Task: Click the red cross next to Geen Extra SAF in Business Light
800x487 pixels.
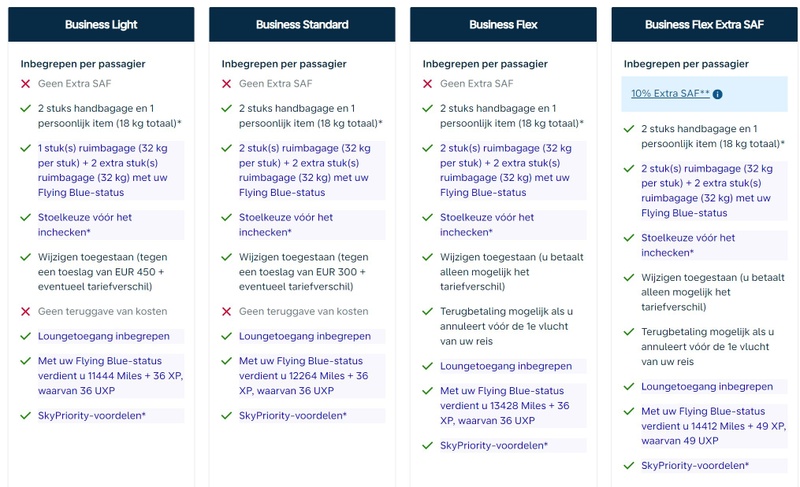Action: coord(26,84)
